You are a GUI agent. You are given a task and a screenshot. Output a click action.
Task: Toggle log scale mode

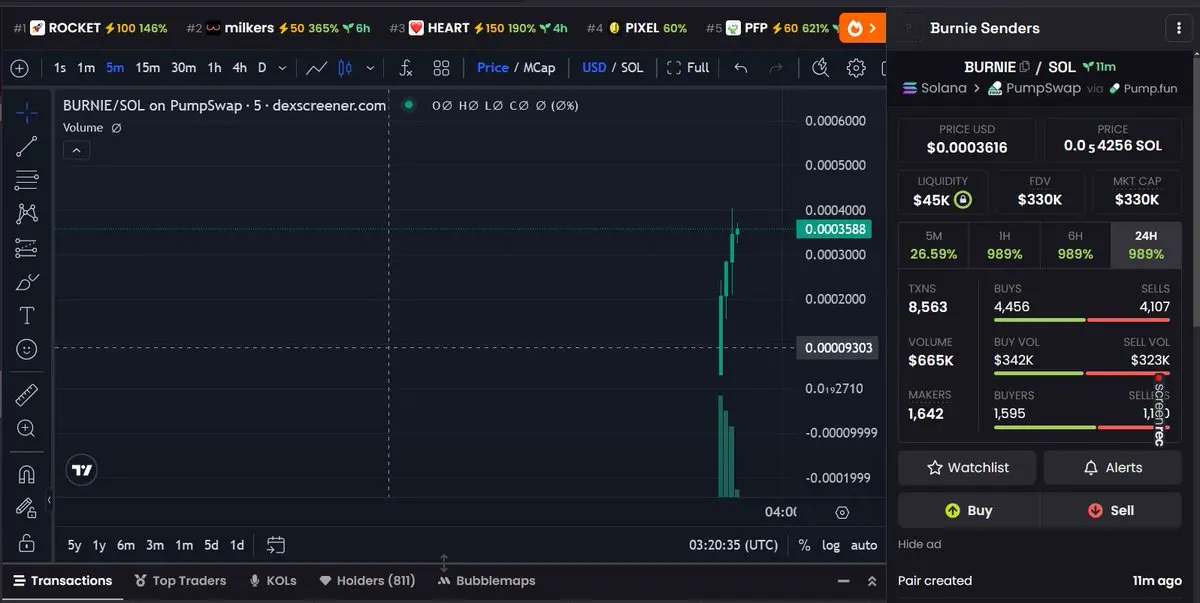click(x=831, y=545)
